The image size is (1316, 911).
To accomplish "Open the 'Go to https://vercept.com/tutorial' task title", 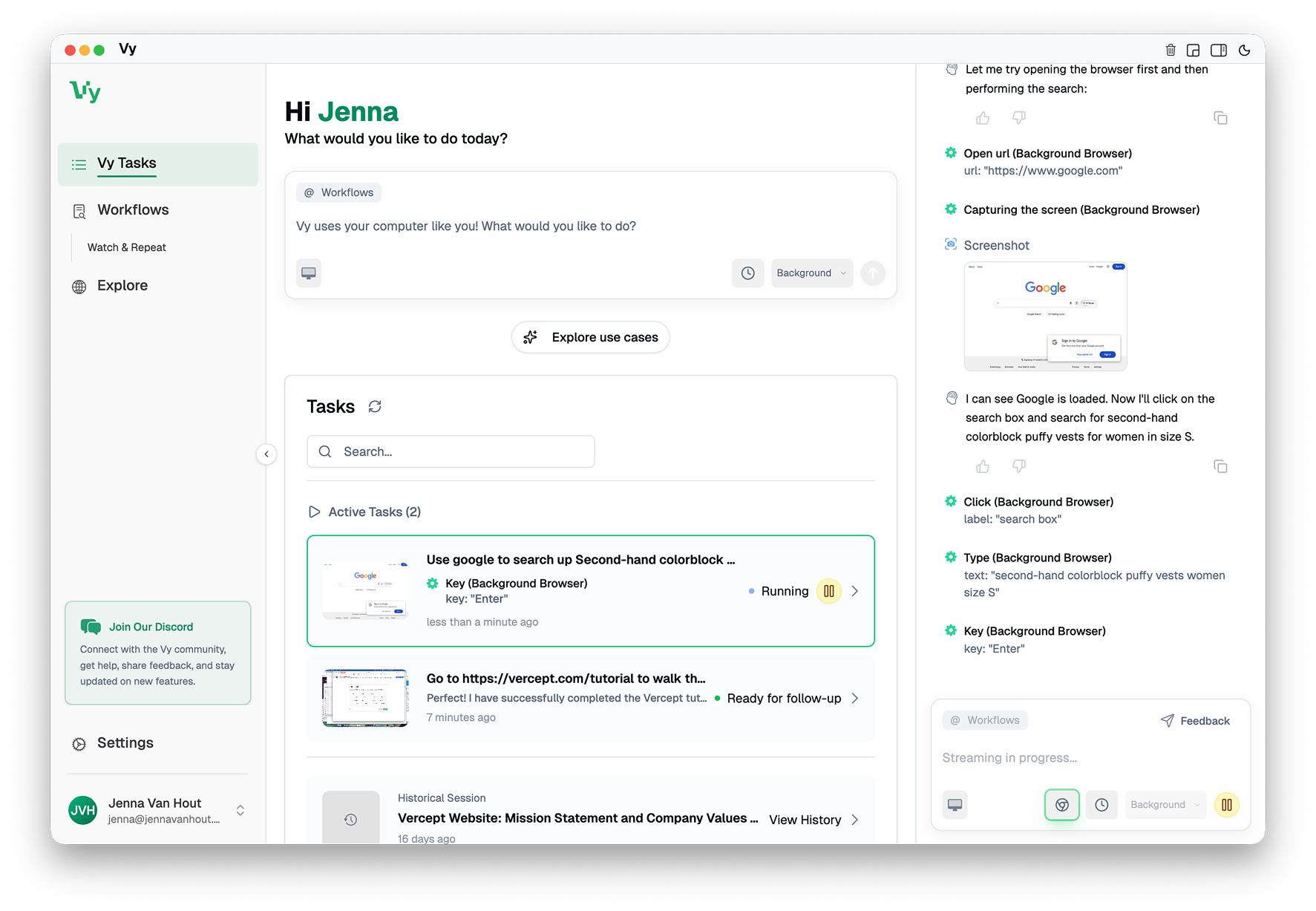I will [x=566, y=679].
